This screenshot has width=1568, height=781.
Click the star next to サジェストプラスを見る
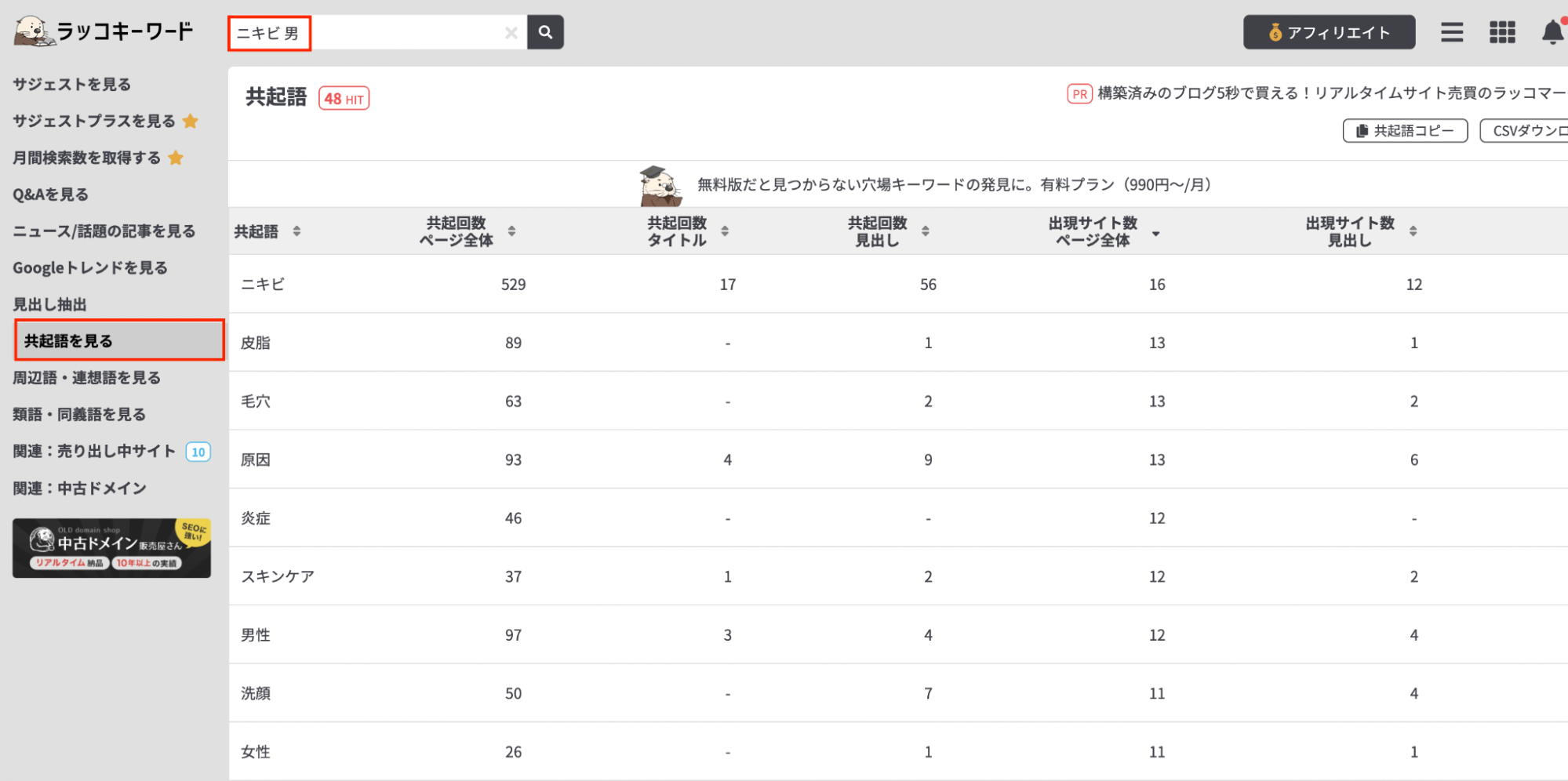click(x=190, y=121)
